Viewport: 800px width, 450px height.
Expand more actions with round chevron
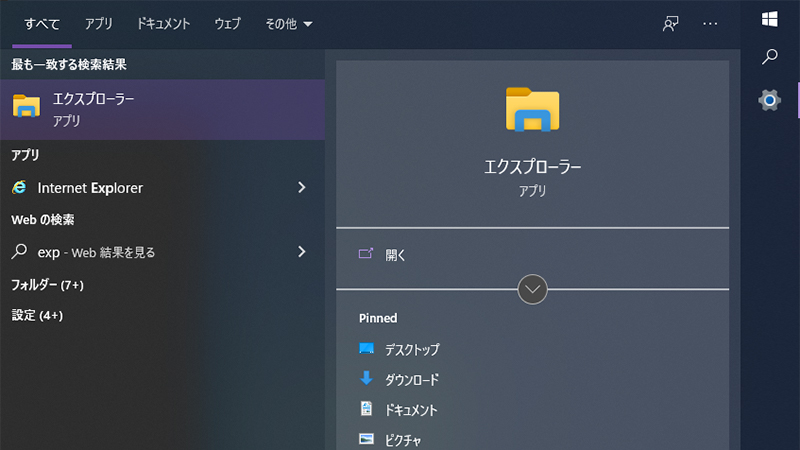coord(532,289)
